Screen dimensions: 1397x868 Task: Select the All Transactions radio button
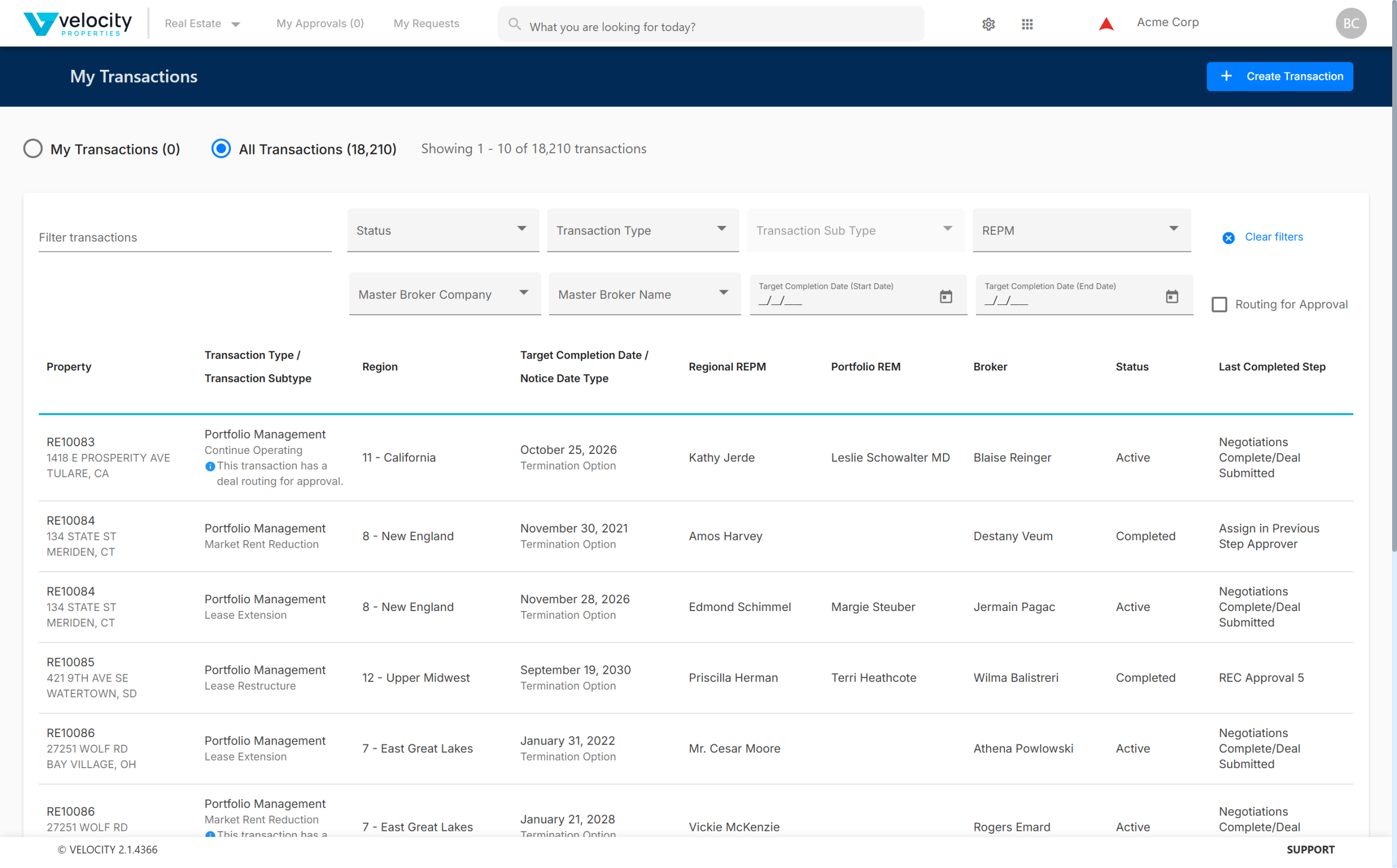click(221, 149)
